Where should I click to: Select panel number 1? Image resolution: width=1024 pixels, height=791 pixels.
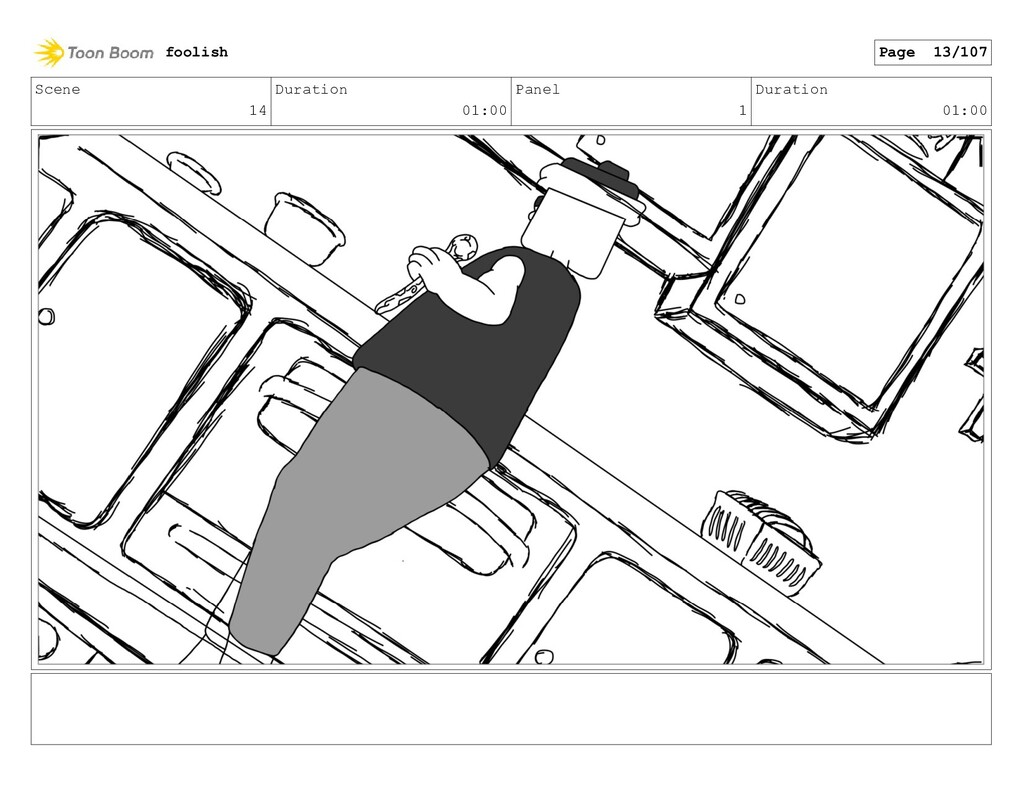pyautogui.click(x=743, y=110)
